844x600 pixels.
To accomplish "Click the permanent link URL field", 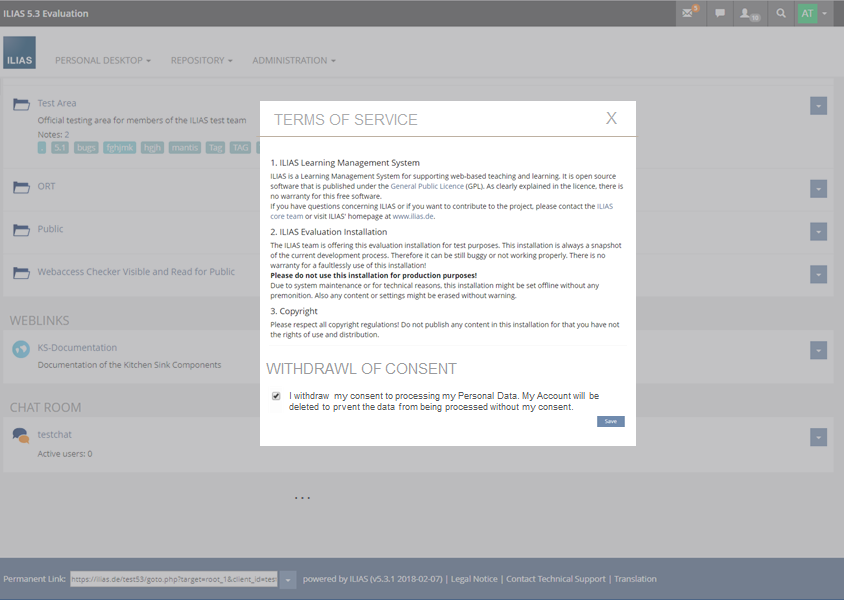I will pyautogui.click(x=174, y=579).
